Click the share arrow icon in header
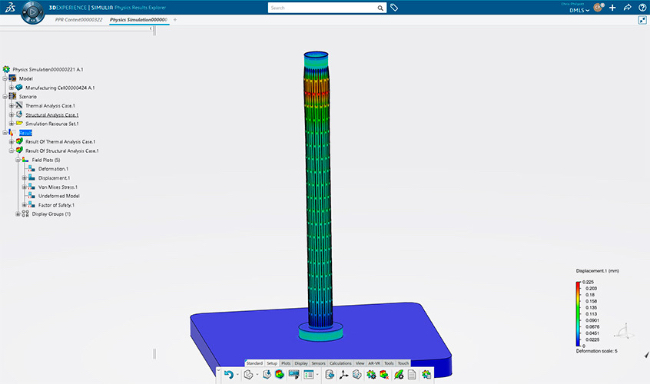Image resolution: width=650 pixels, height=384 pixels. (x=627, y=7)
